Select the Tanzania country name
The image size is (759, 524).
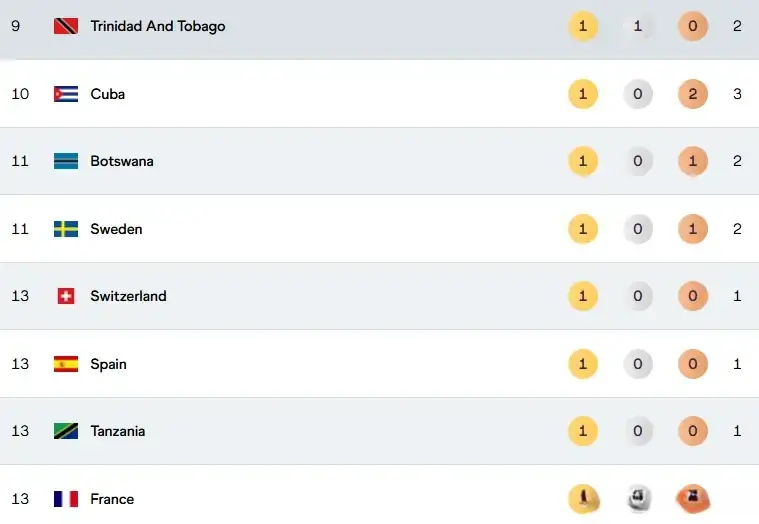(117, 431)
